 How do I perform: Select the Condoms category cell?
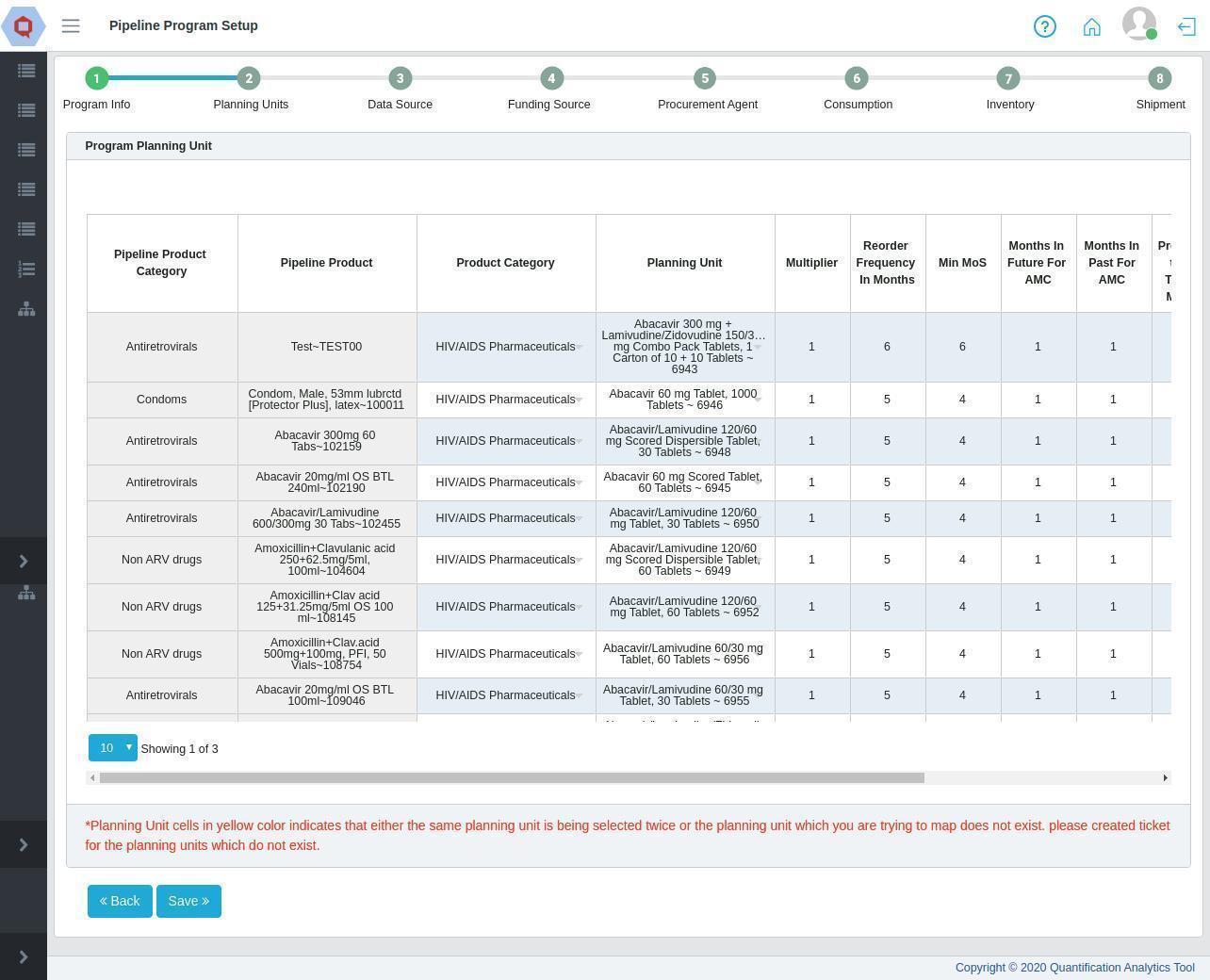[x=162, y=400]
